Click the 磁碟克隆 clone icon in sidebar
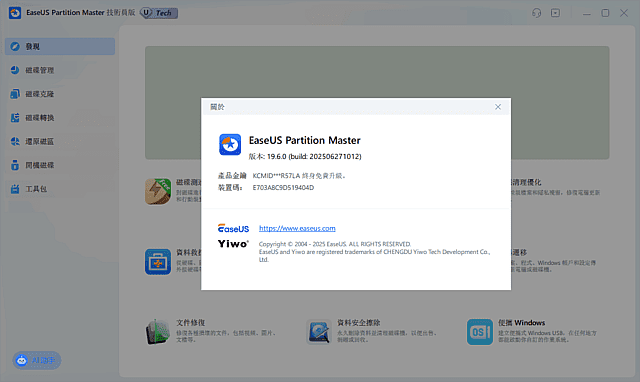Image resolution: width=640 pixels, height=382 pixels. (15, 94)
